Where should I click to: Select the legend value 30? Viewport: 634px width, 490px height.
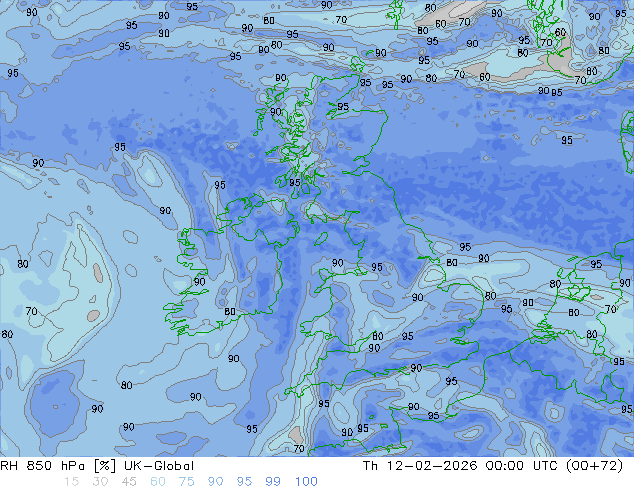click(100, 482)
